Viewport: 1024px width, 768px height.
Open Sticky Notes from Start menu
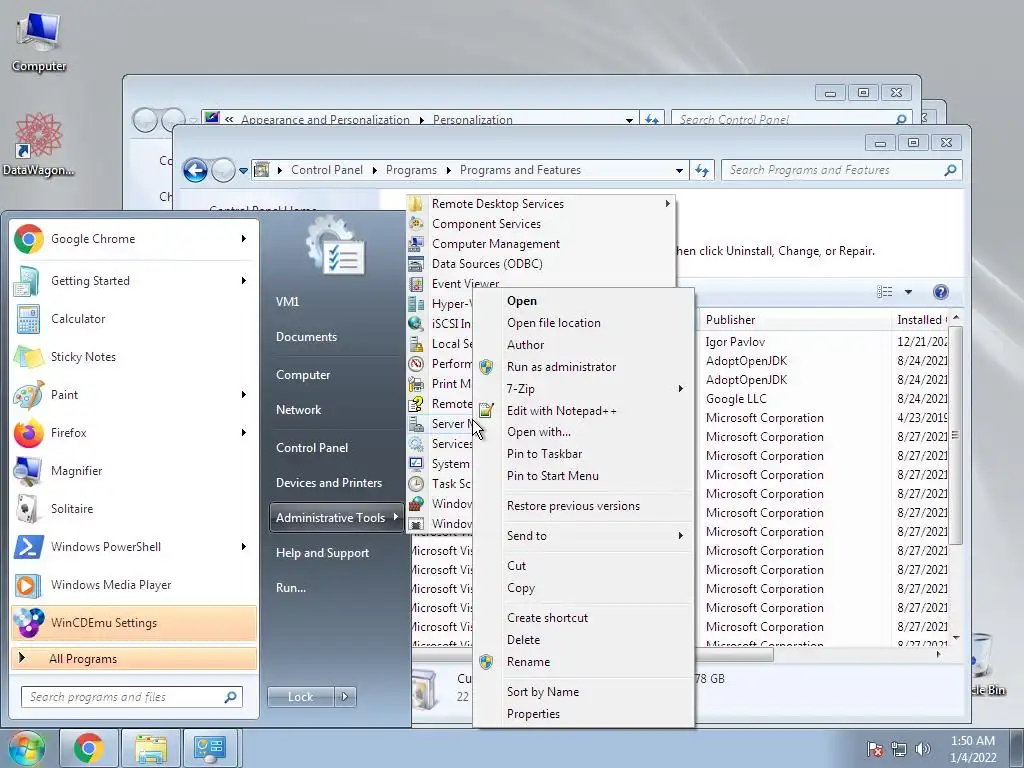(x=134, y=357)
